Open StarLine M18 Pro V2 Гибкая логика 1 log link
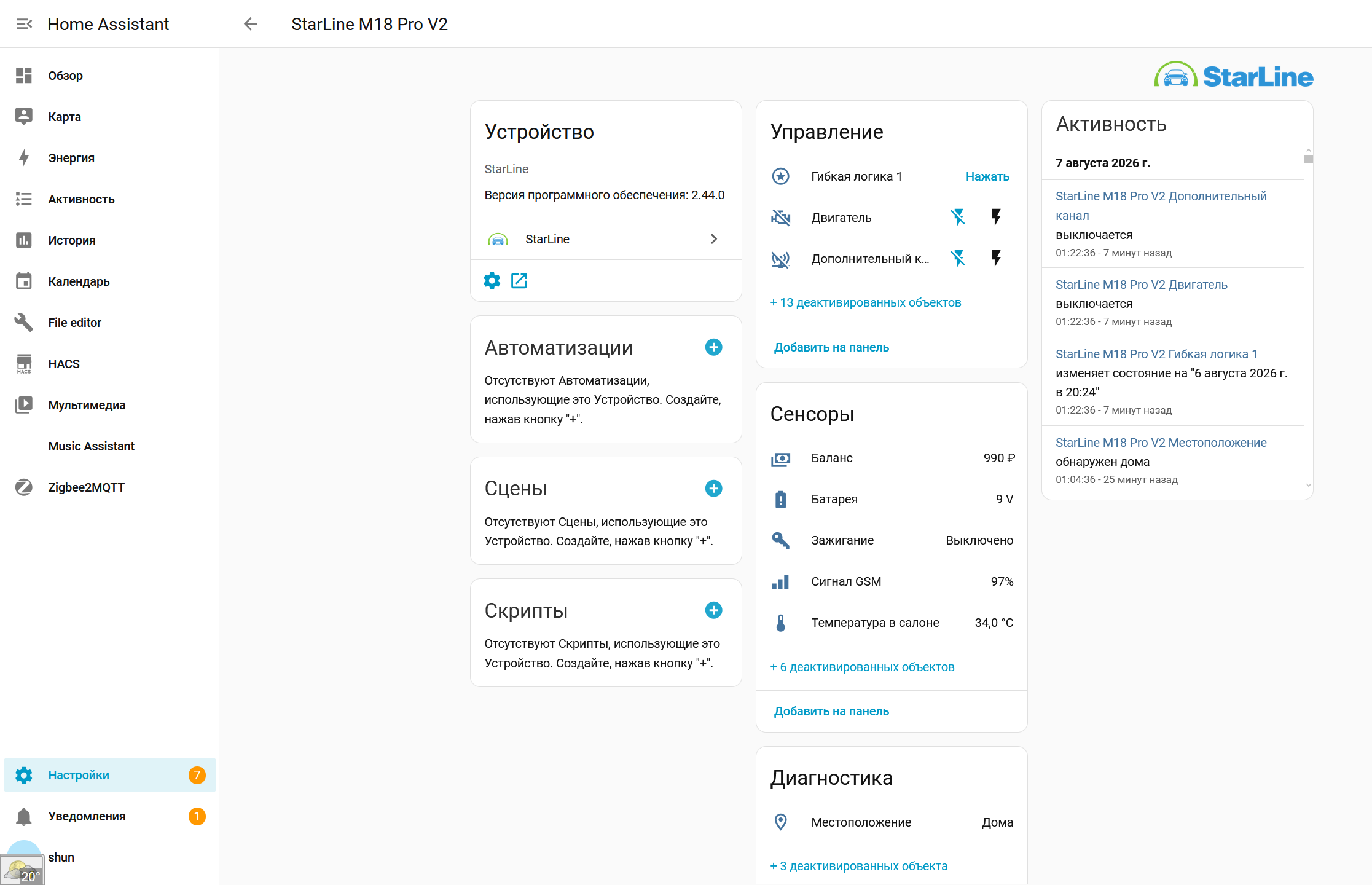The image size is (1372, 885). click(1156, 354)
